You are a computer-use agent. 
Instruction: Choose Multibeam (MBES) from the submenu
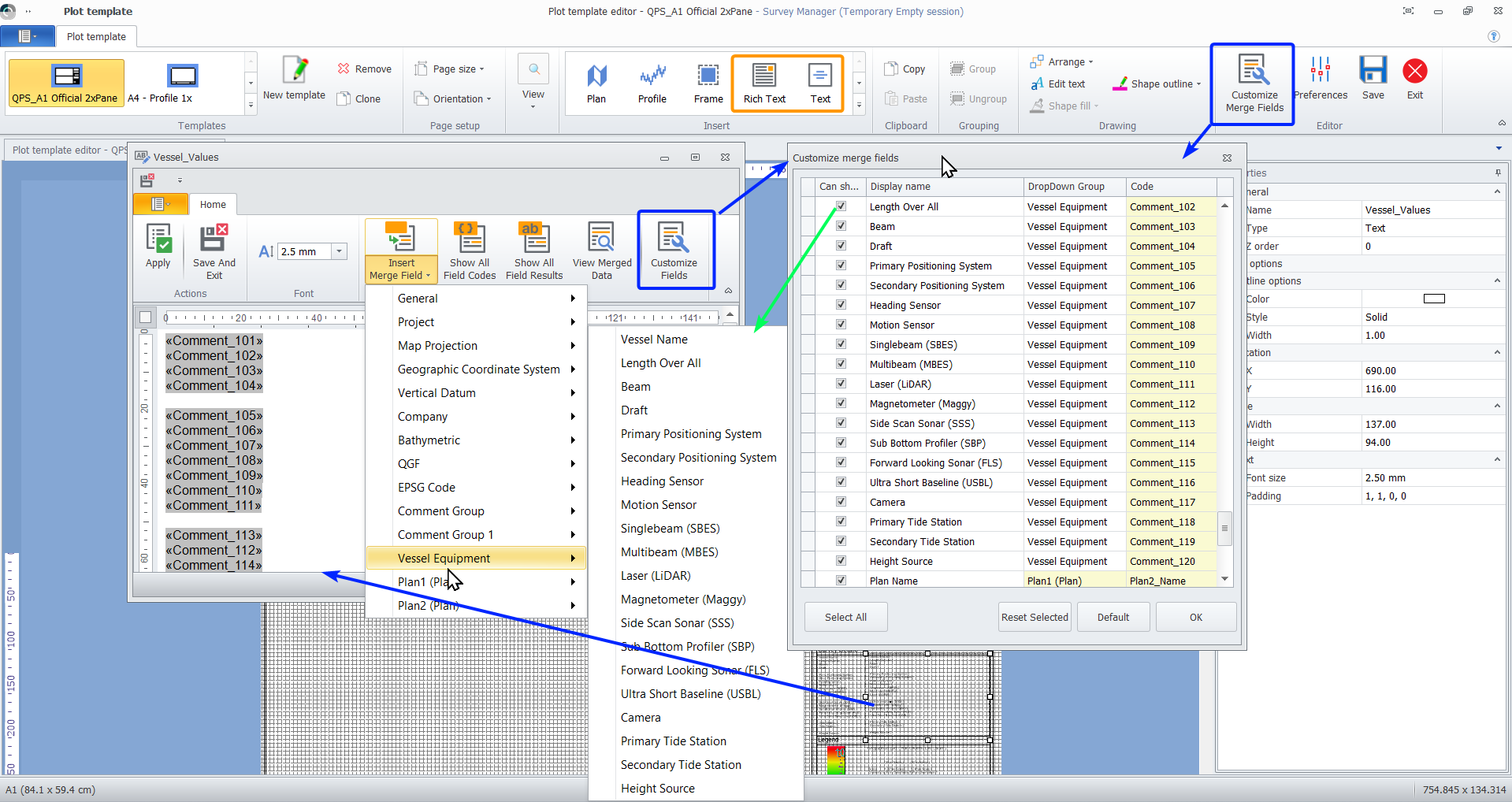pos(669,552)
